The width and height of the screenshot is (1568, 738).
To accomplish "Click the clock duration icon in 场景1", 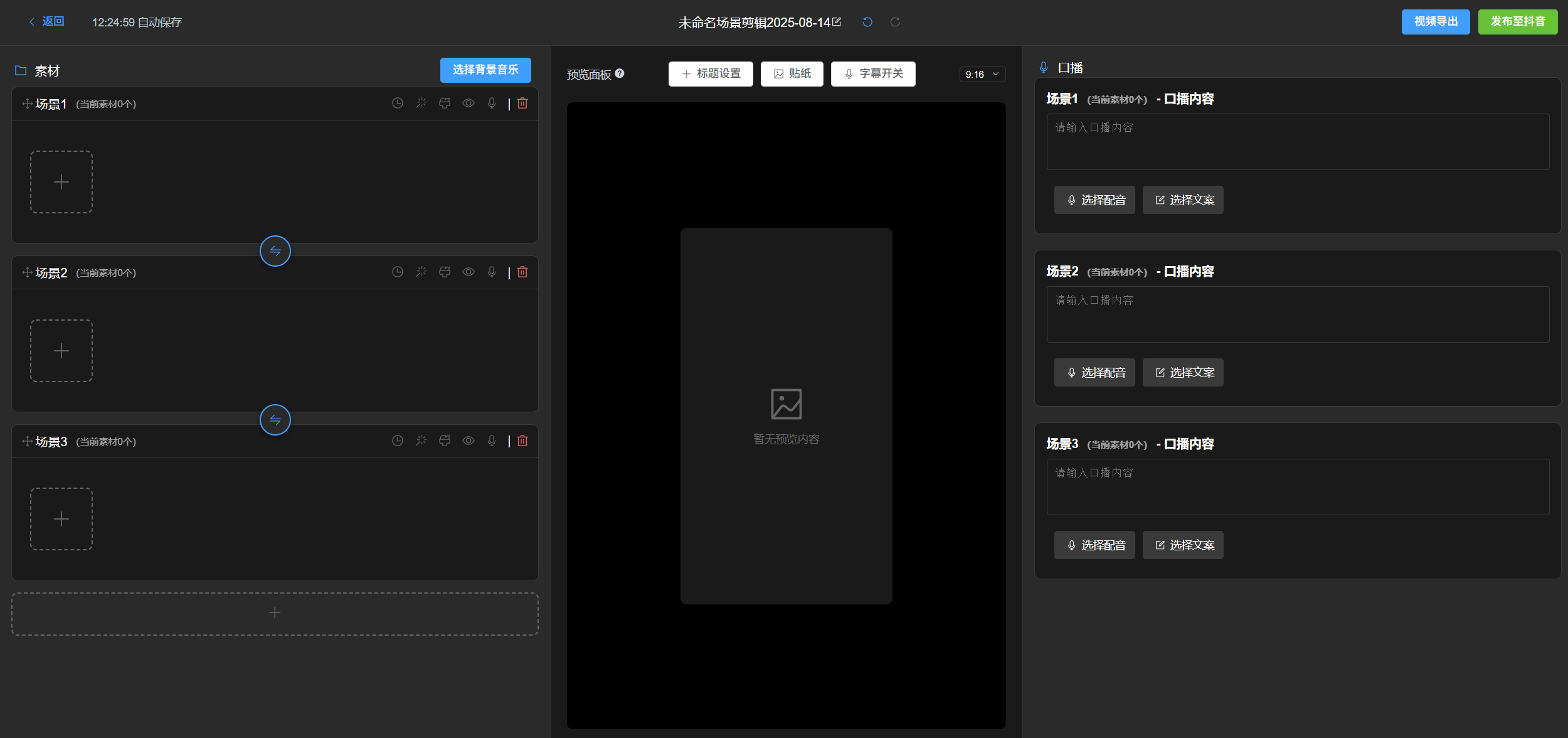I will click(x=398, y=103).
